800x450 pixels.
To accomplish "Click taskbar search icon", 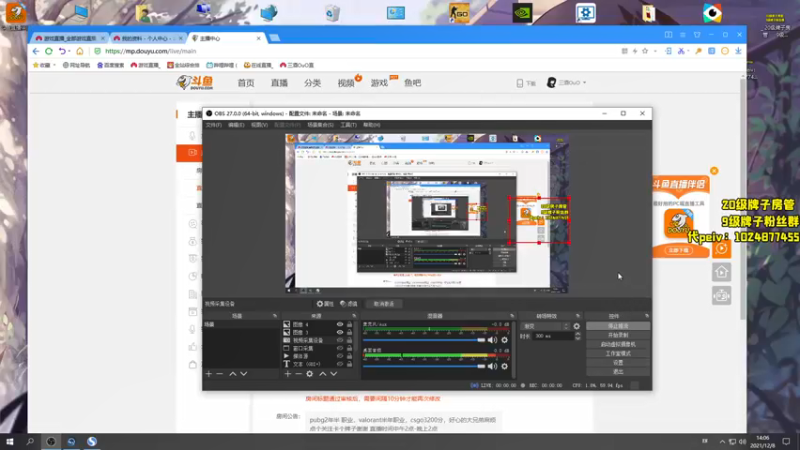I will click(x=30, y=441).
